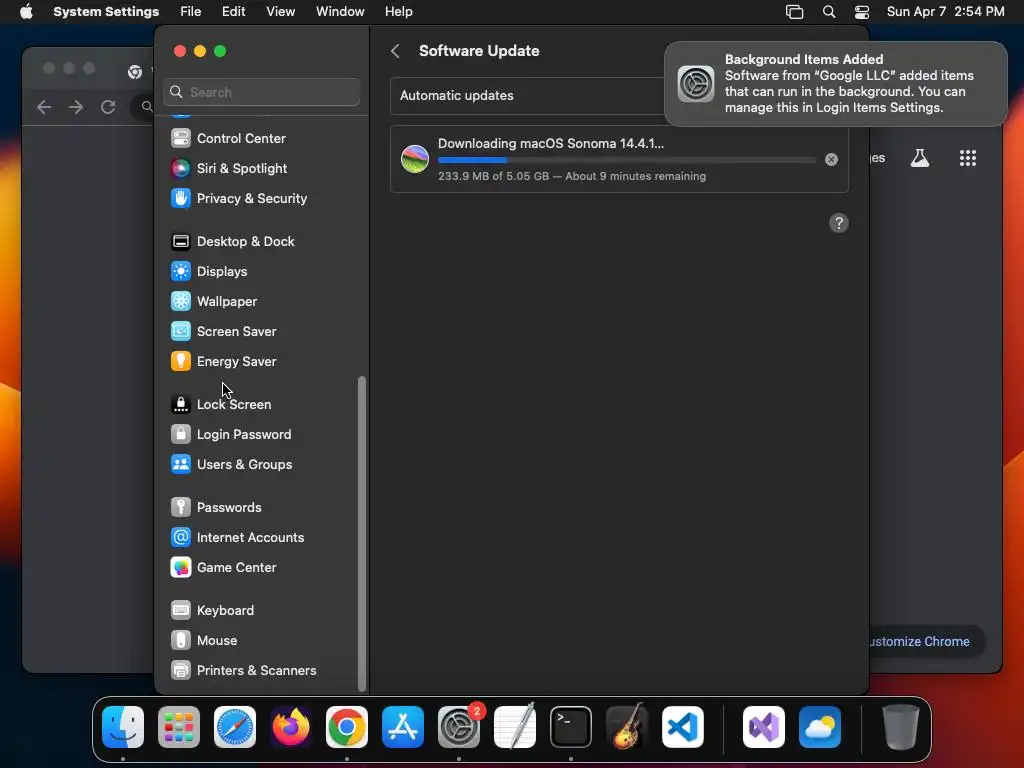Screen dimensions: 1024x768
Task: Open Control Center settings in sidebar
Action: (x=261, y=138)
